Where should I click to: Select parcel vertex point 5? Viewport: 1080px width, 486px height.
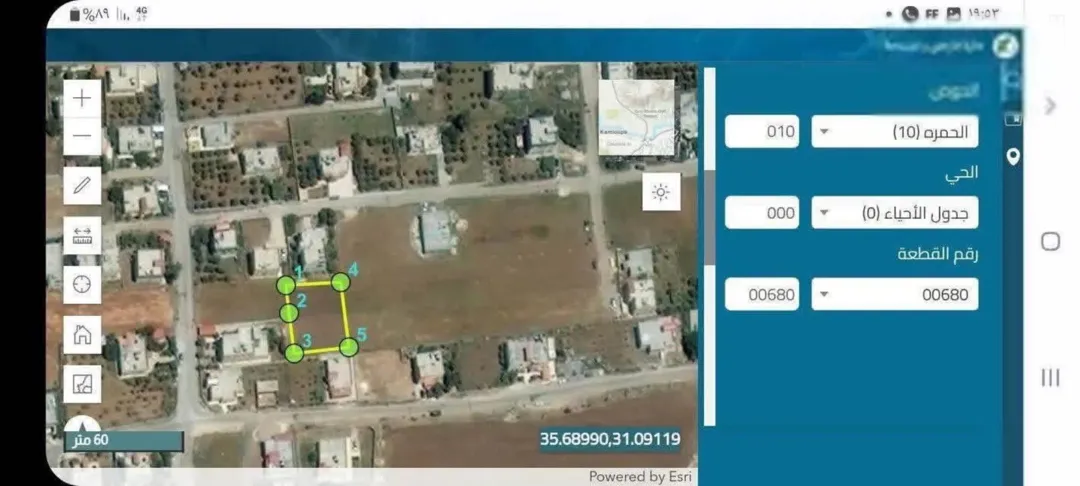pyautogui.click(x=349, y=347)
